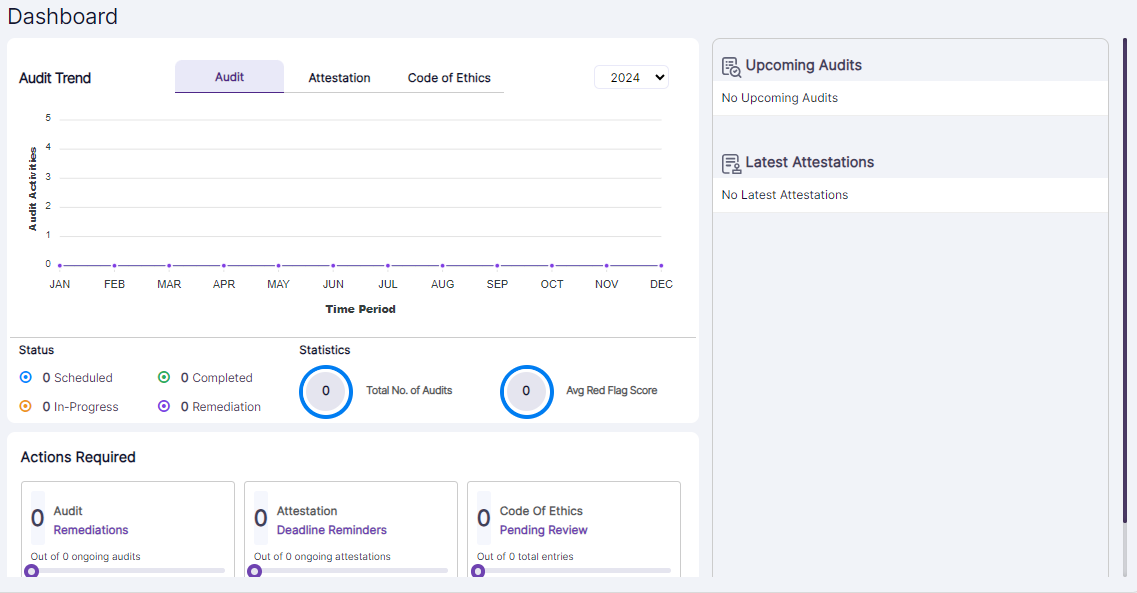The width and height of the screenshot is (1137, 593).
Task: Select the Remediation status indicator icon
Action: (163, 406)
